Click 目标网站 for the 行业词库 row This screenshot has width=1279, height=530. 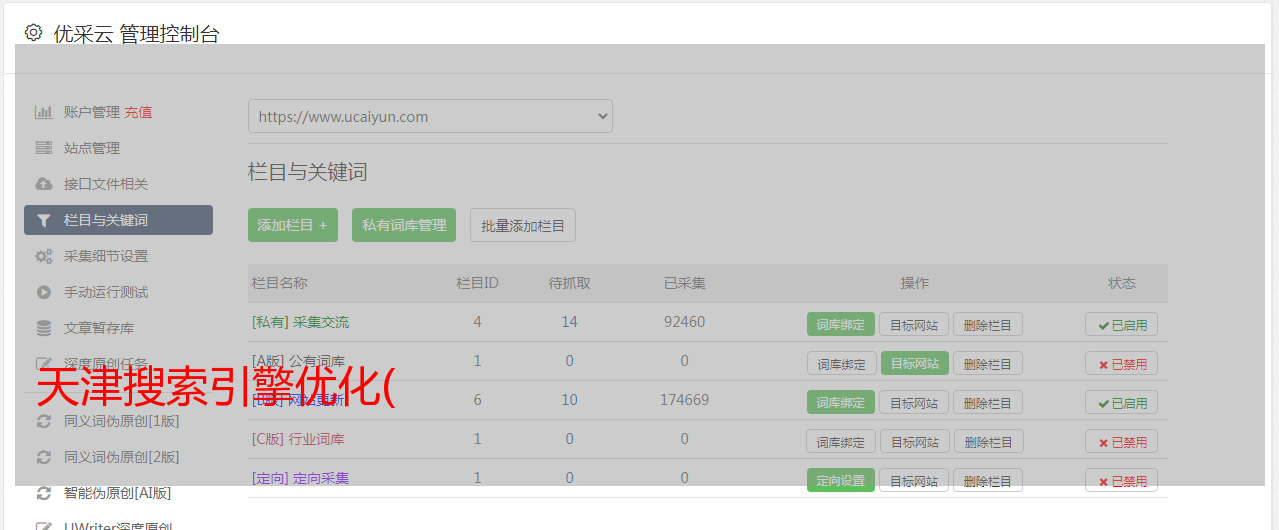point(915,441)
